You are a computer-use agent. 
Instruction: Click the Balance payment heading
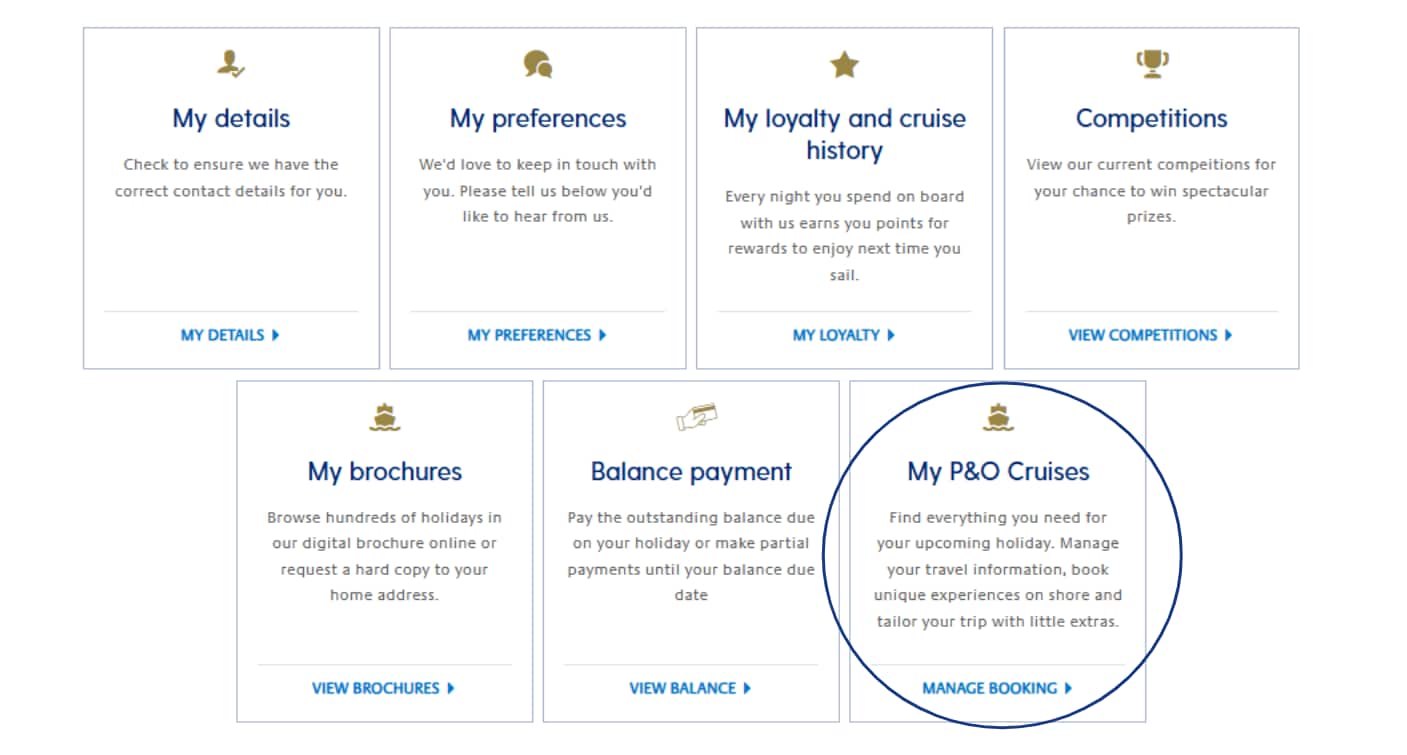(691, 471)
